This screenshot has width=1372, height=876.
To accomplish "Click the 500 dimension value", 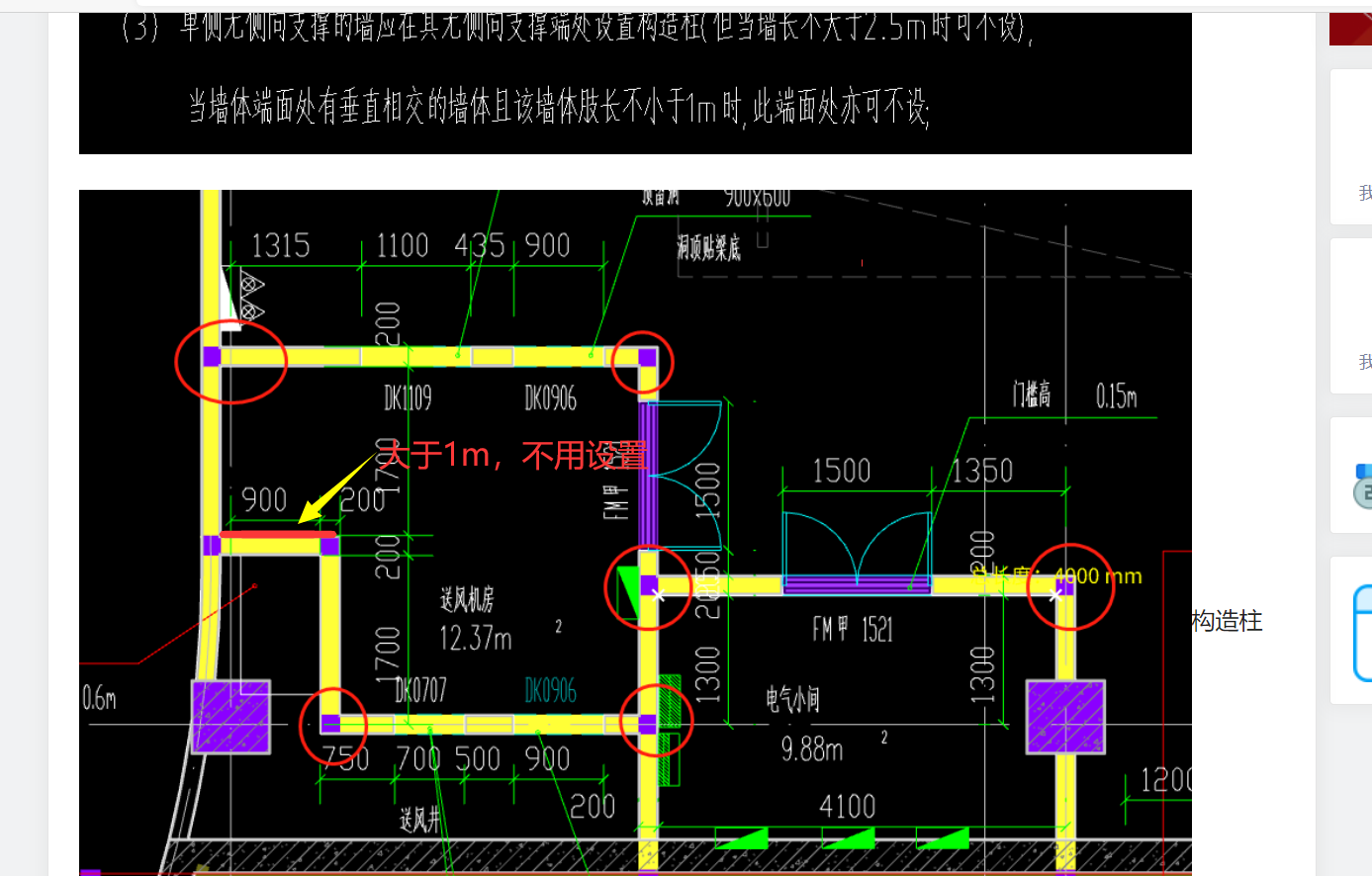I will click(x=478, y=759).
